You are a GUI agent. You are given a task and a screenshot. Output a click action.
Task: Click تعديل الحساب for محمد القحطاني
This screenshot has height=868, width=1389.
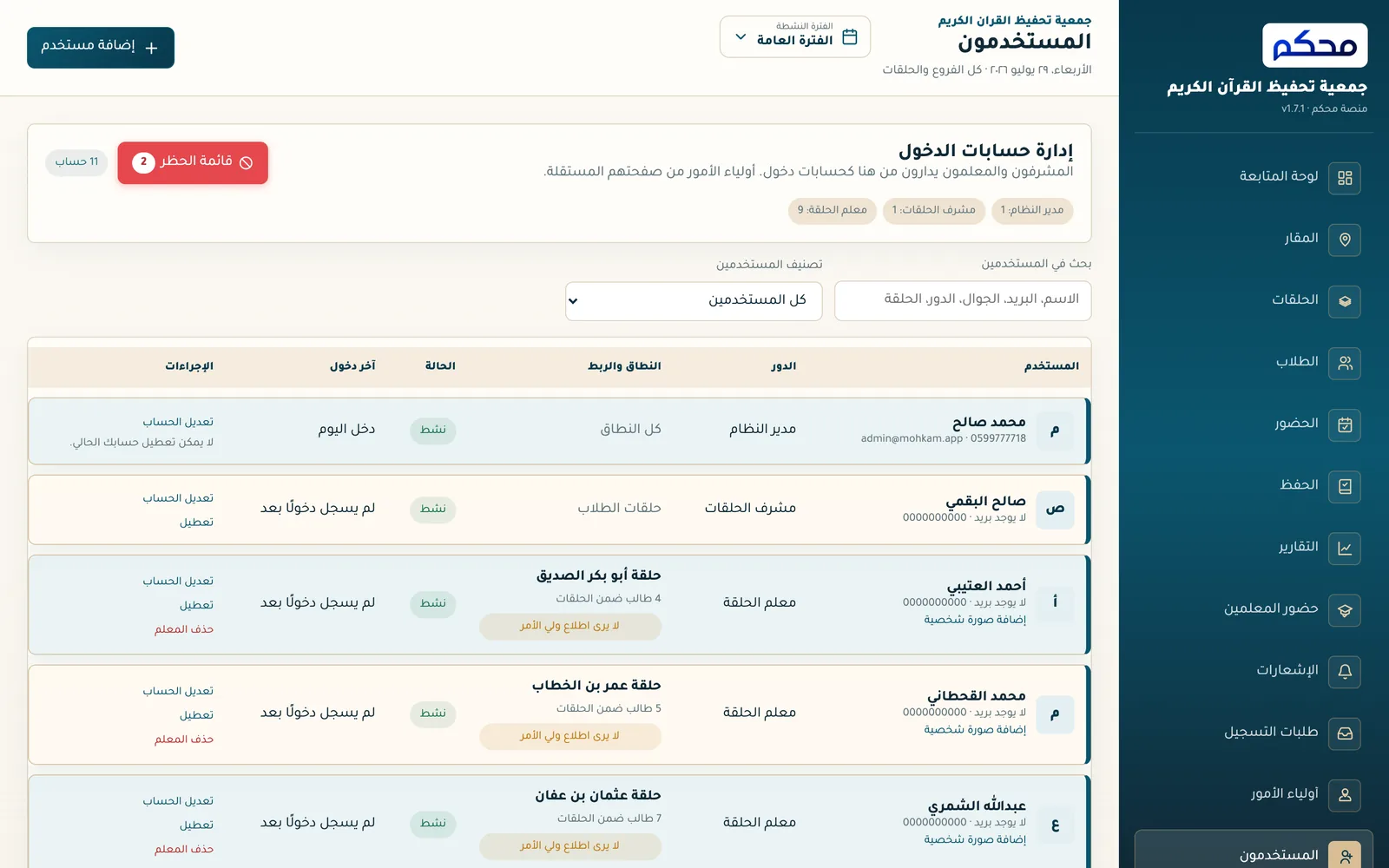coord(178,691)
